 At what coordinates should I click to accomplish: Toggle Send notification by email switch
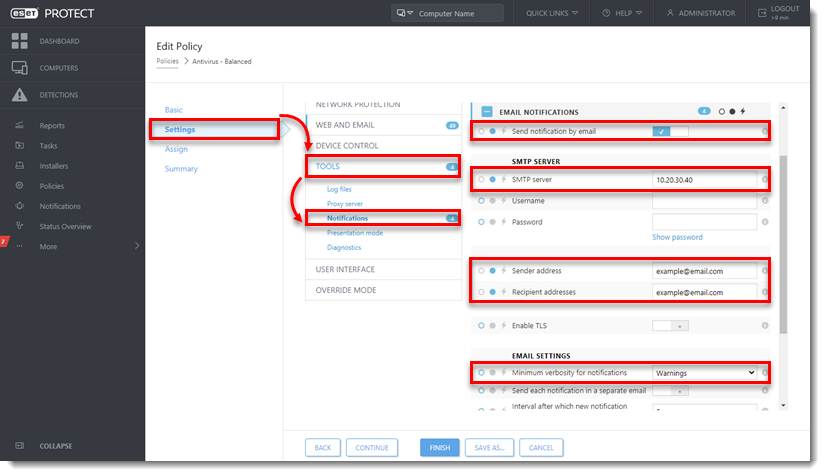pyautogui.click(x=670, y=131)
